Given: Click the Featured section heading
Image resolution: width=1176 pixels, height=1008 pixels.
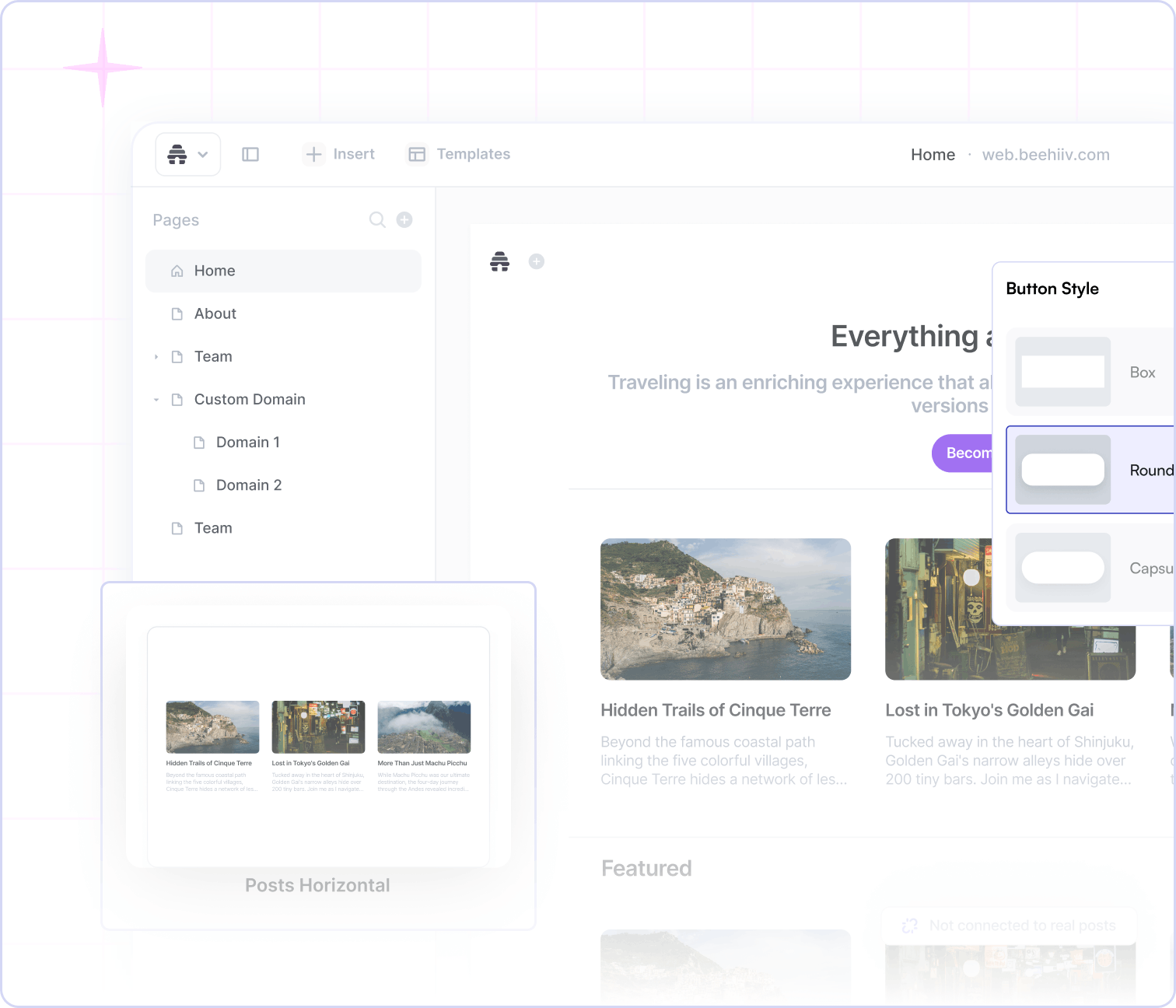Looking at the screenshot, I should [x=646, y=868].
